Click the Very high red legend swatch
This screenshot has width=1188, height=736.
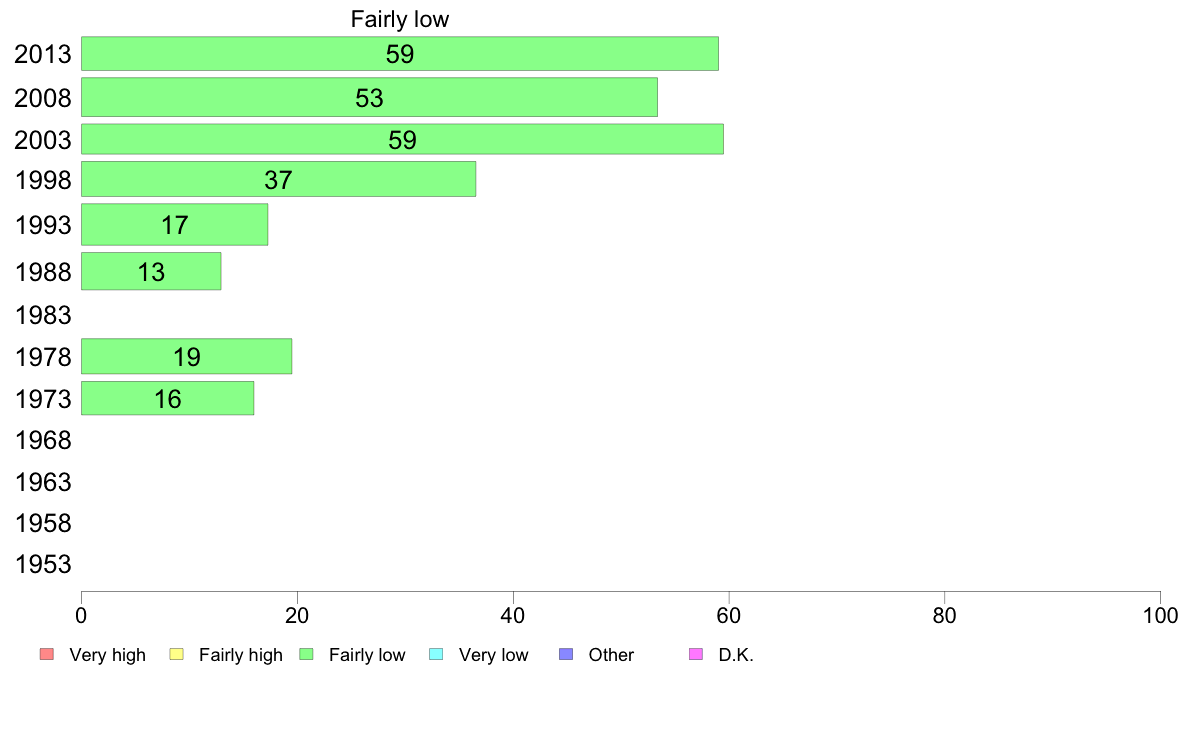pos(47,654)
